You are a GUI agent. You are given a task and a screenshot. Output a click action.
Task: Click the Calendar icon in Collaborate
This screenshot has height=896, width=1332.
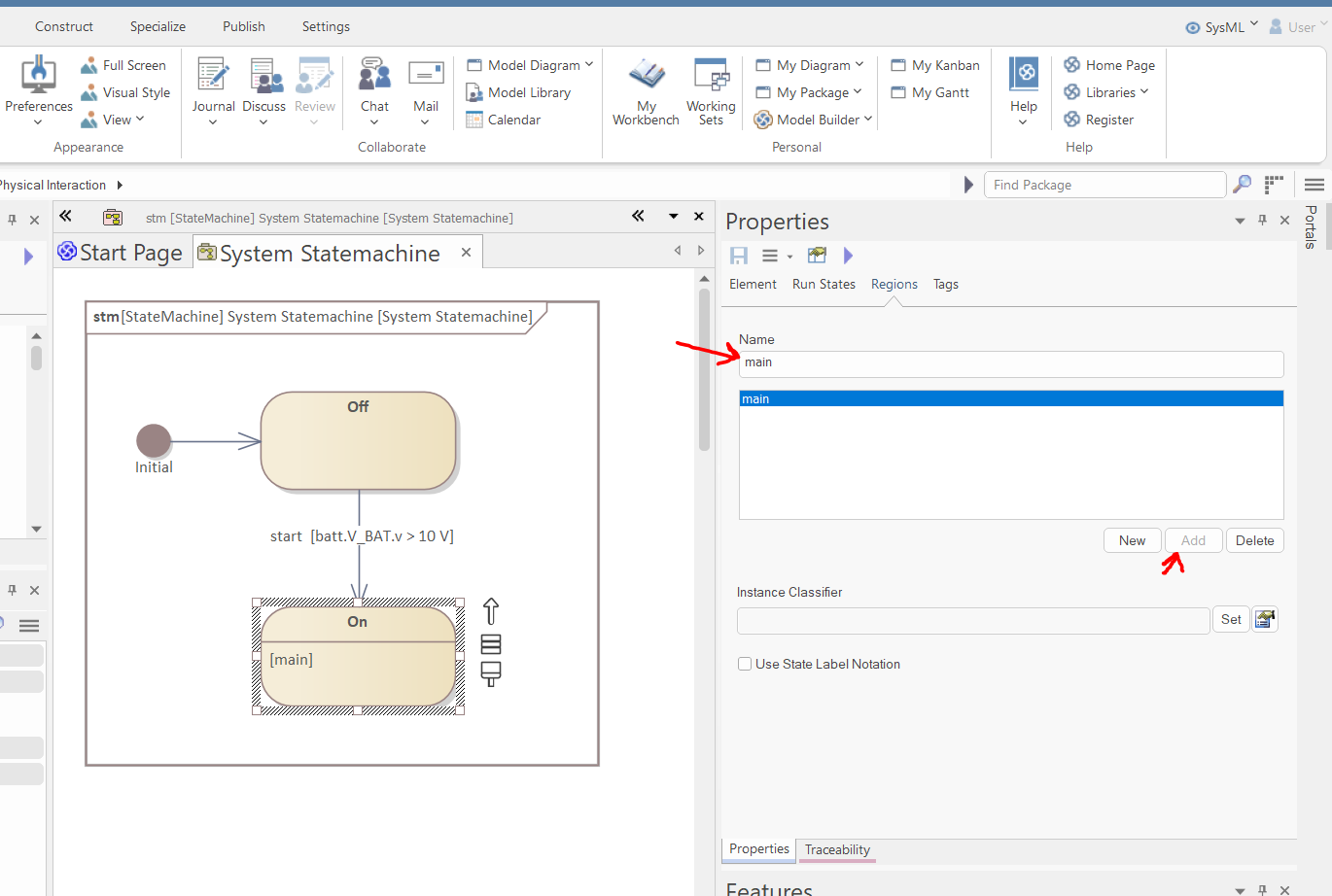(474, 120)
